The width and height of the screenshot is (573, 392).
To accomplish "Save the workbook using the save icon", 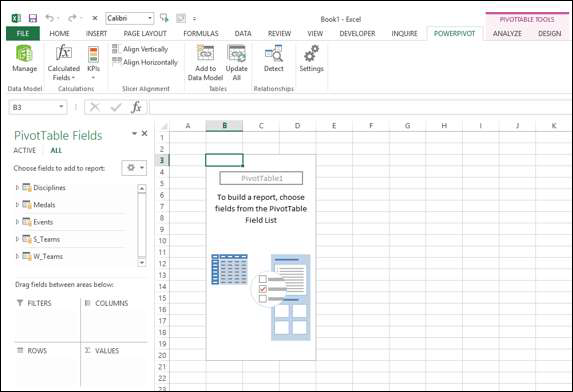I will (x=33, y=18).
